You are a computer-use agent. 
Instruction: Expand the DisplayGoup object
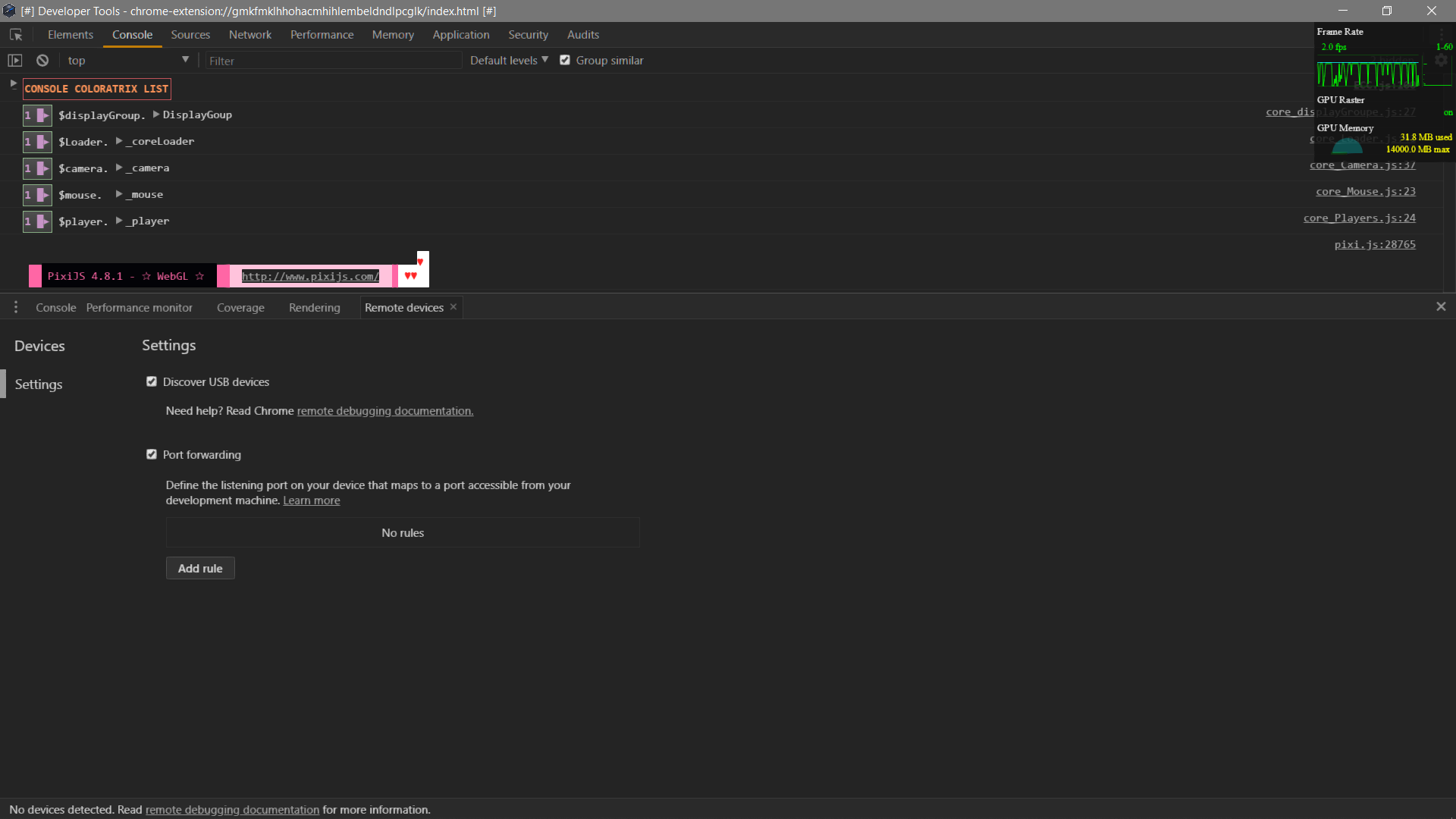click(156, 115)
